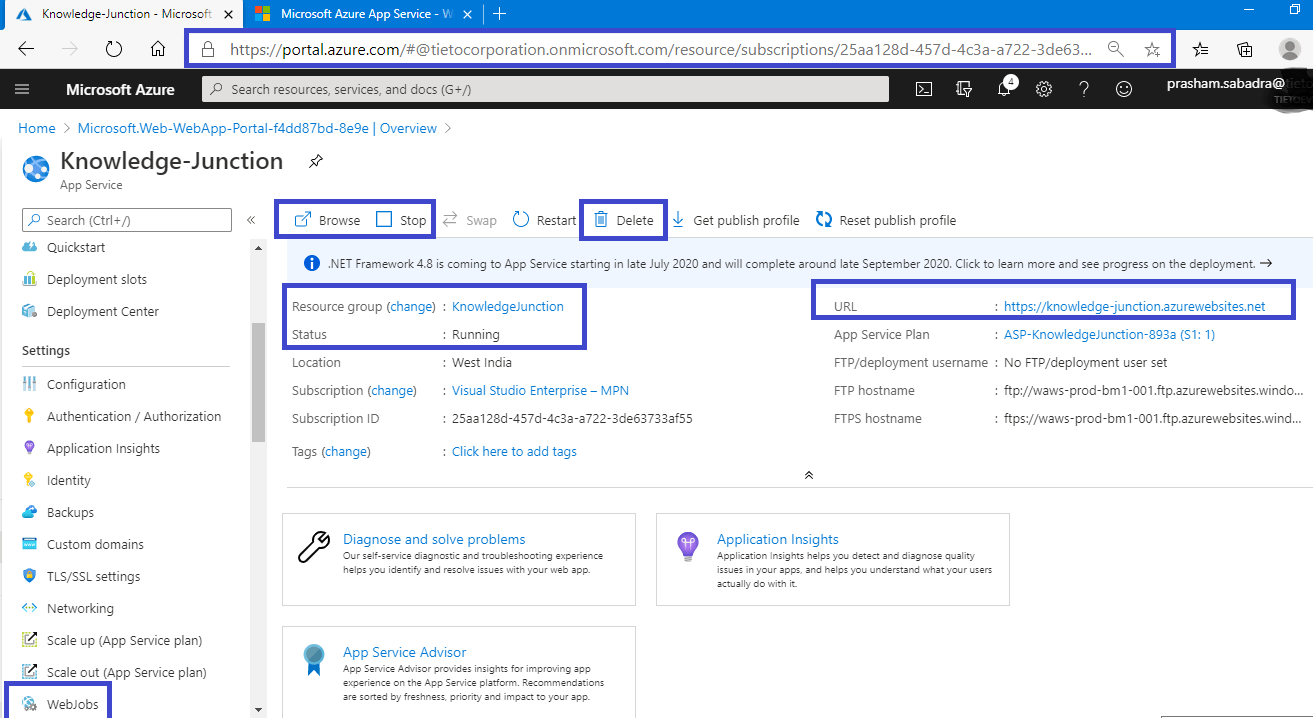Image resolution: width=1313 pixels, height=718 pixels.
Task: Open Application Insights card
Action: coord(833,559)
